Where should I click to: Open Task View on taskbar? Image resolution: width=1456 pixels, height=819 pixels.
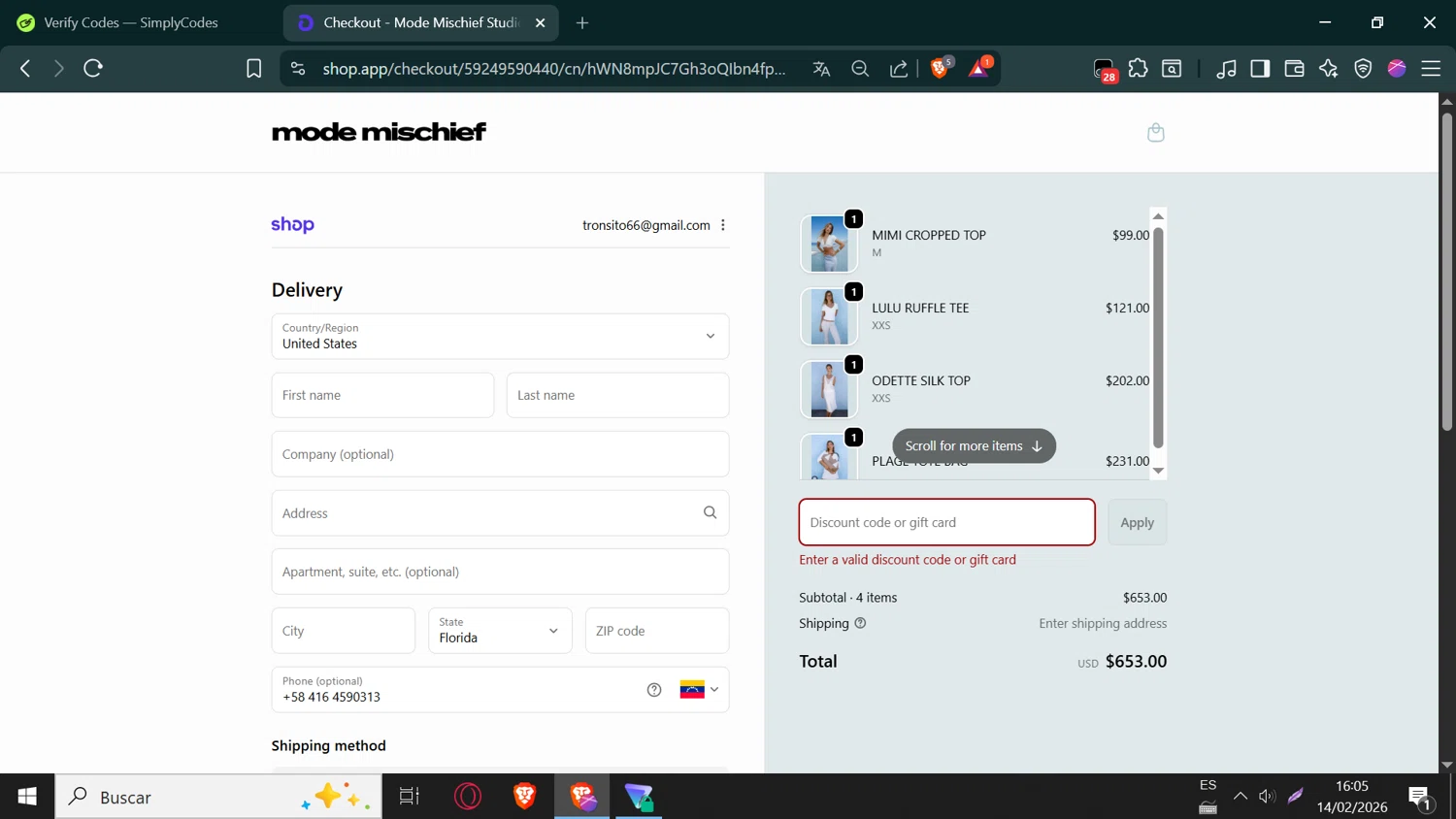[x=410, y=797]
